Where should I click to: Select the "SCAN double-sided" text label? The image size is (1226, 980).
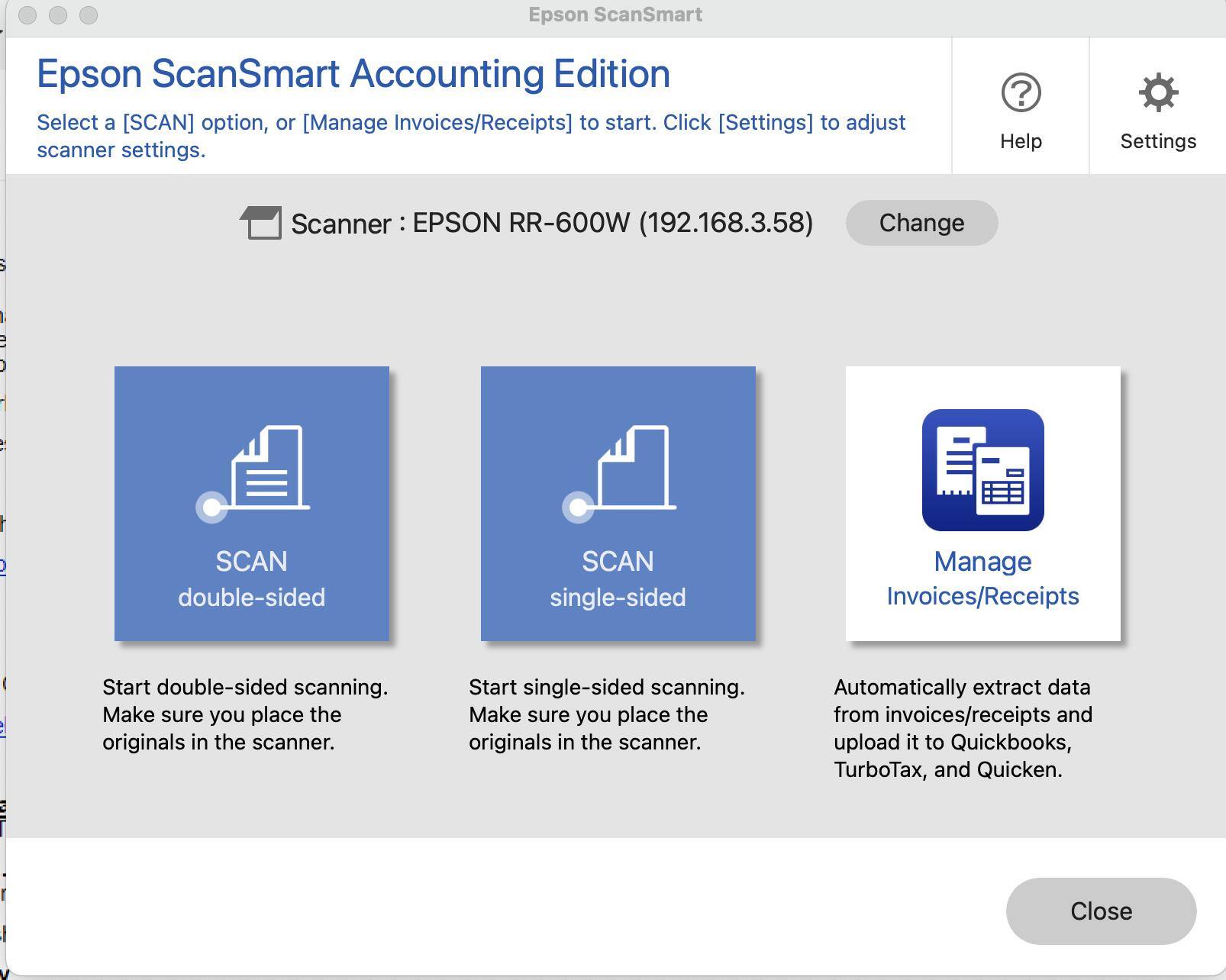point(251,579)
